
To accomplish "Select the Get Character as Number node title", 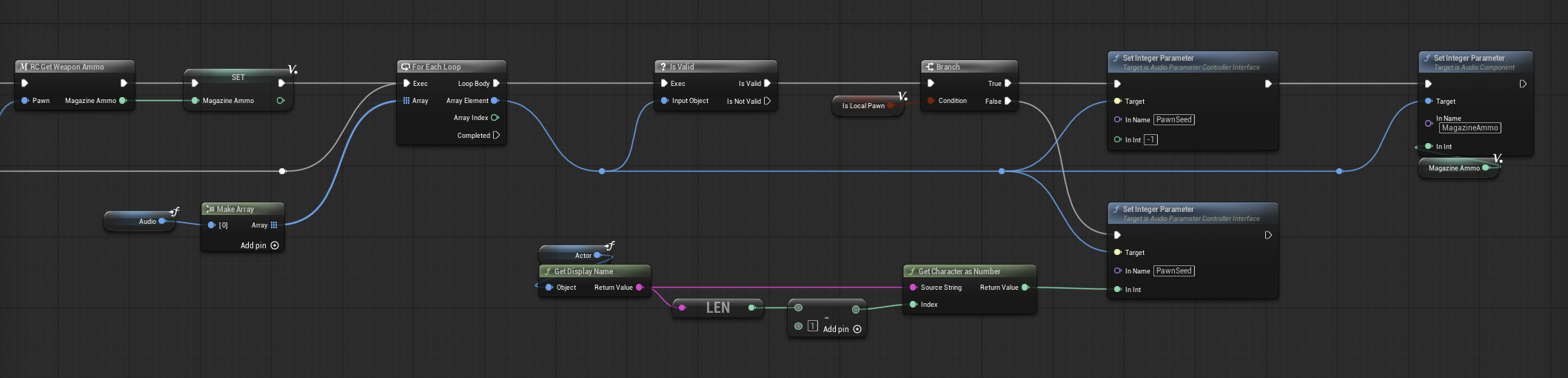I will point(959,271).
